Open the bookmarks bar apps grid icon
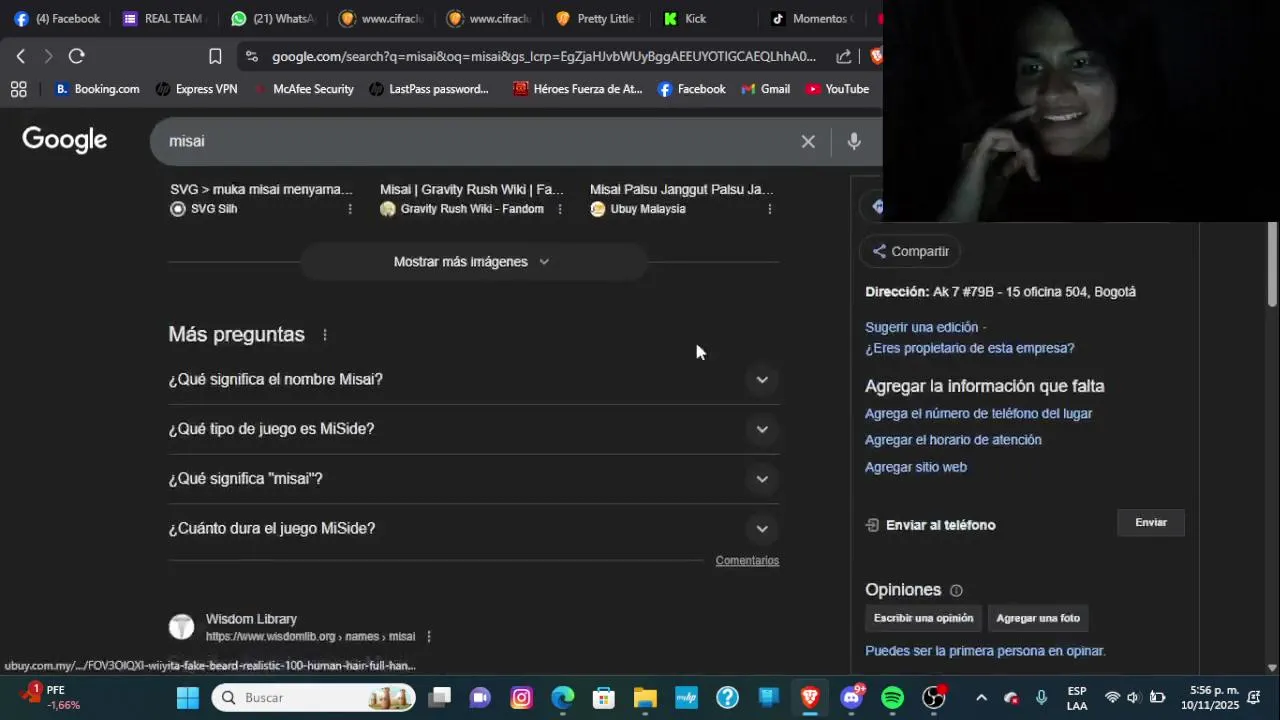The height and width of the screenshot is (720, 1280). (18, 89)
